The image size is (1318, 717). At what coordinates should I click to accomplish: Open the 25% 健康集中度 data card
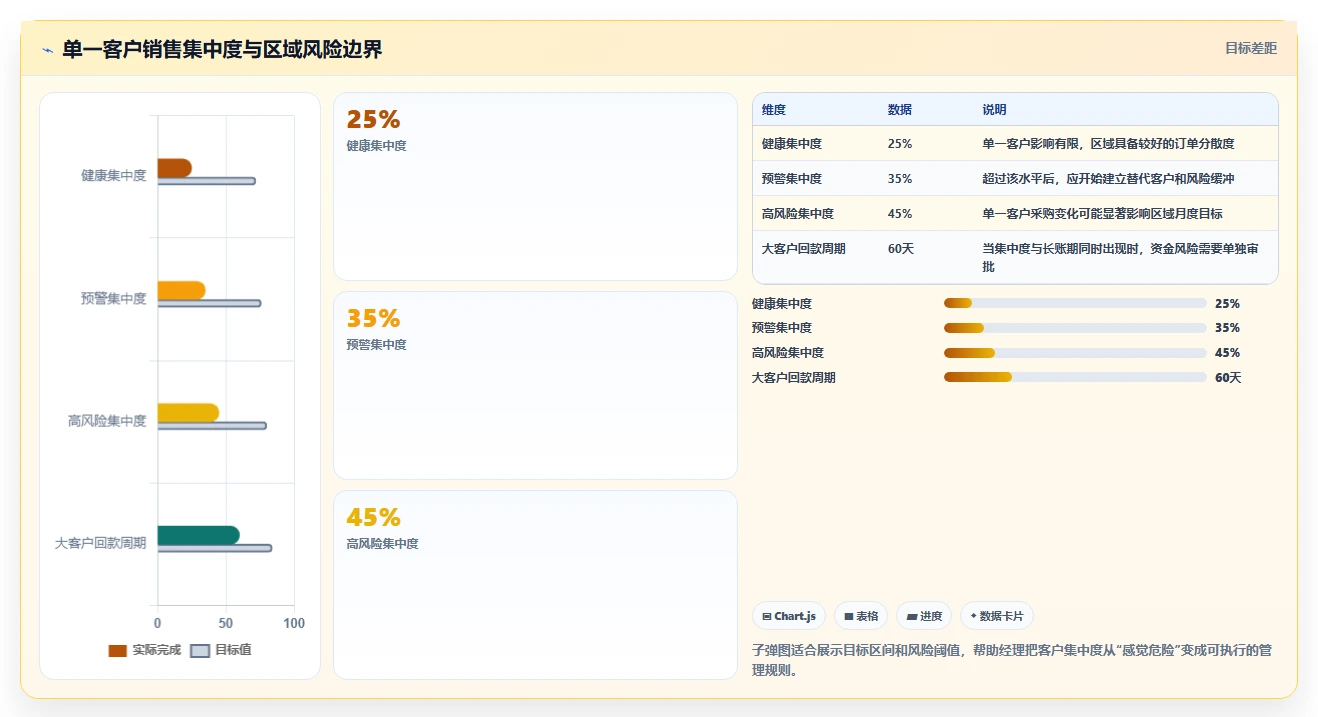point(535,187)
